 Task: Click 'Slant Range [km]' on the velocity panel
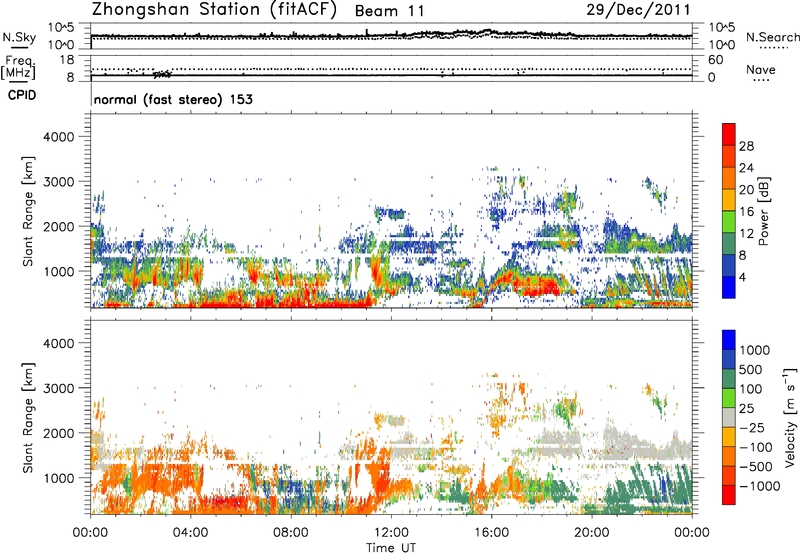click(x=28, y=417)
